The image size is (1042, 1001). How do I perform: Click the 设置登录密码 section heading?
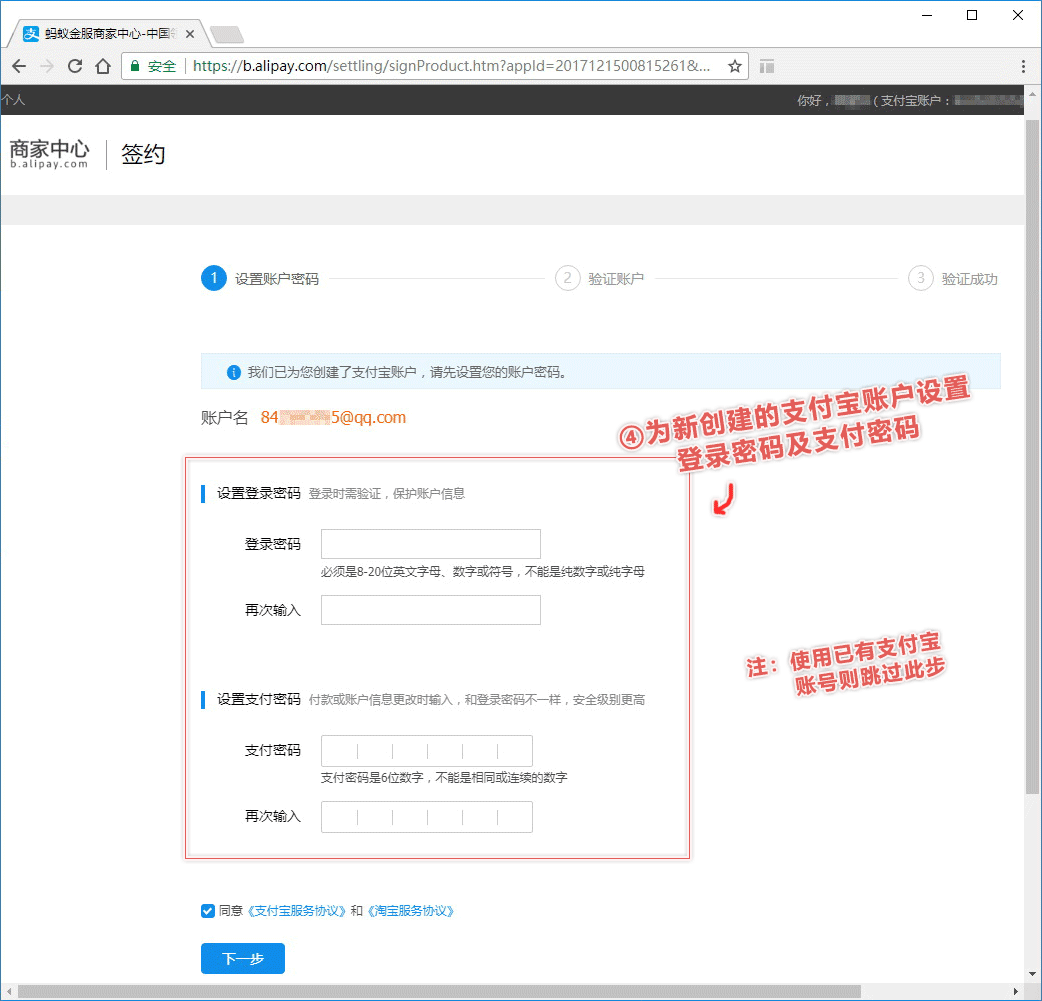click(259, 493)
